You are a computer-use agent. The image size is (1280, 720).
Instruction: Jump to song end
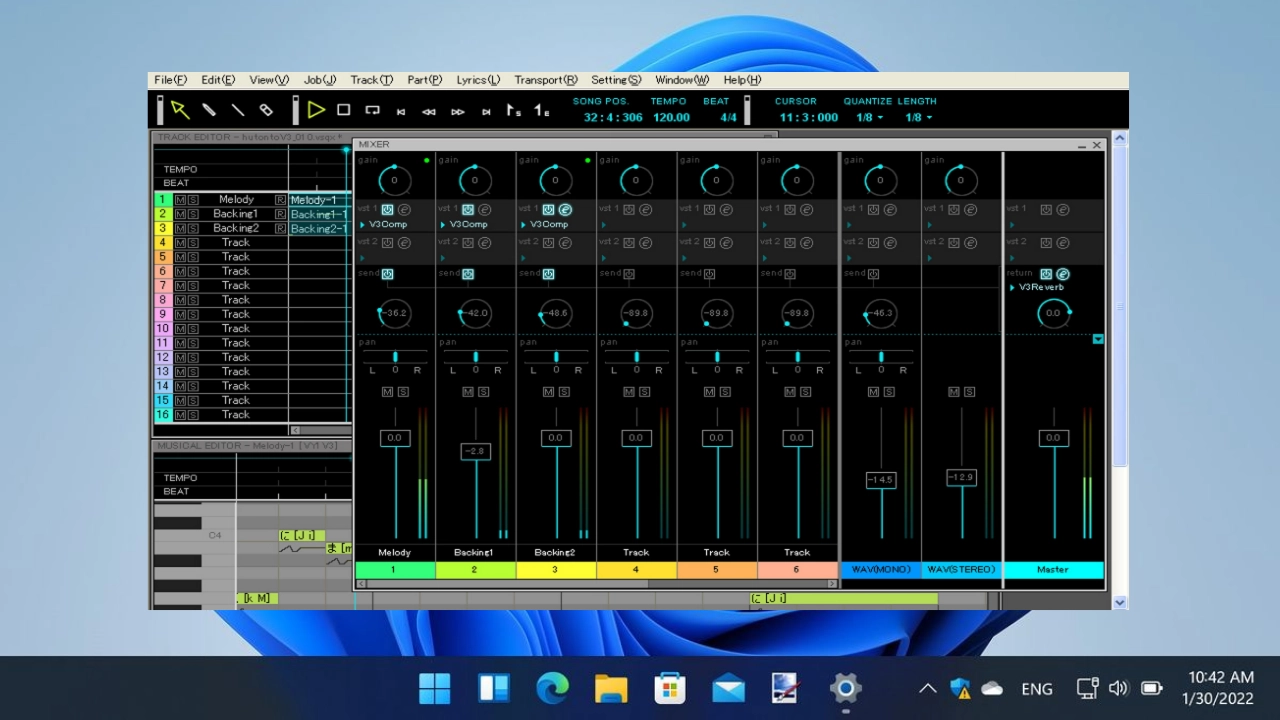point(486,112)
